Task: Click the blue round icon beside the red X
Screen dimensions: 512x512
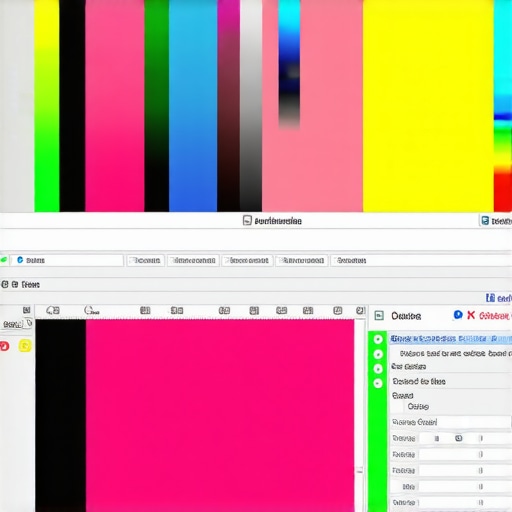Action: [x=458, y=315]
